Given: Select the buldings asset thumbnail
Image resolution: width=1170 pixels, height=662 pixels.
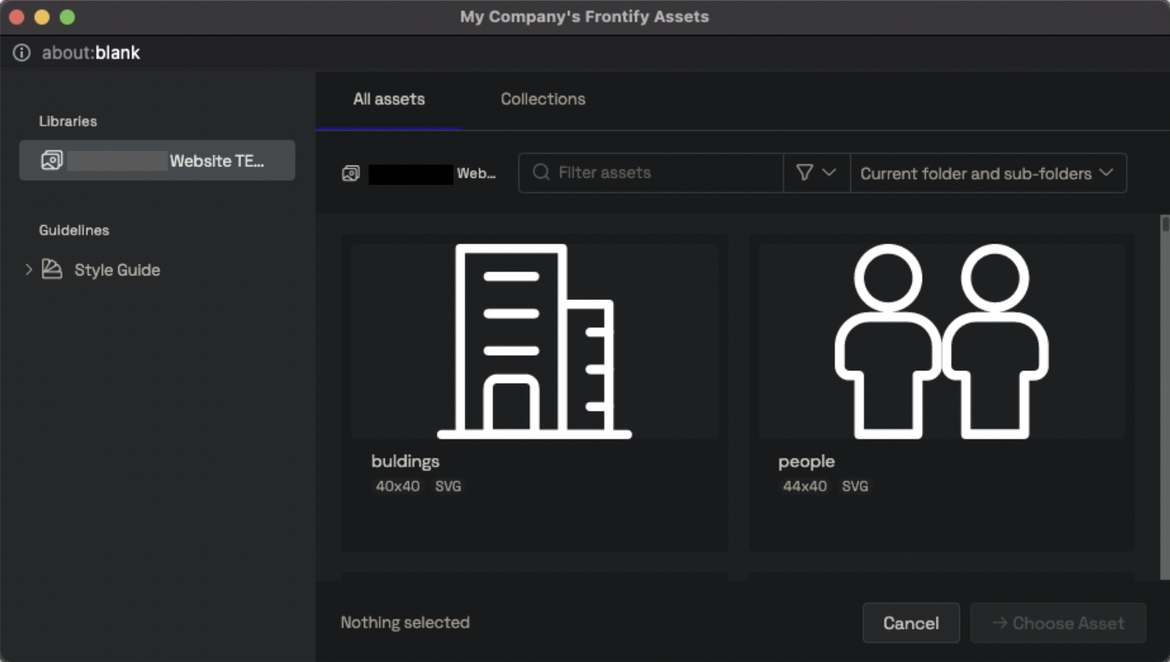Looking at the screenshot, I should [534, 341].
